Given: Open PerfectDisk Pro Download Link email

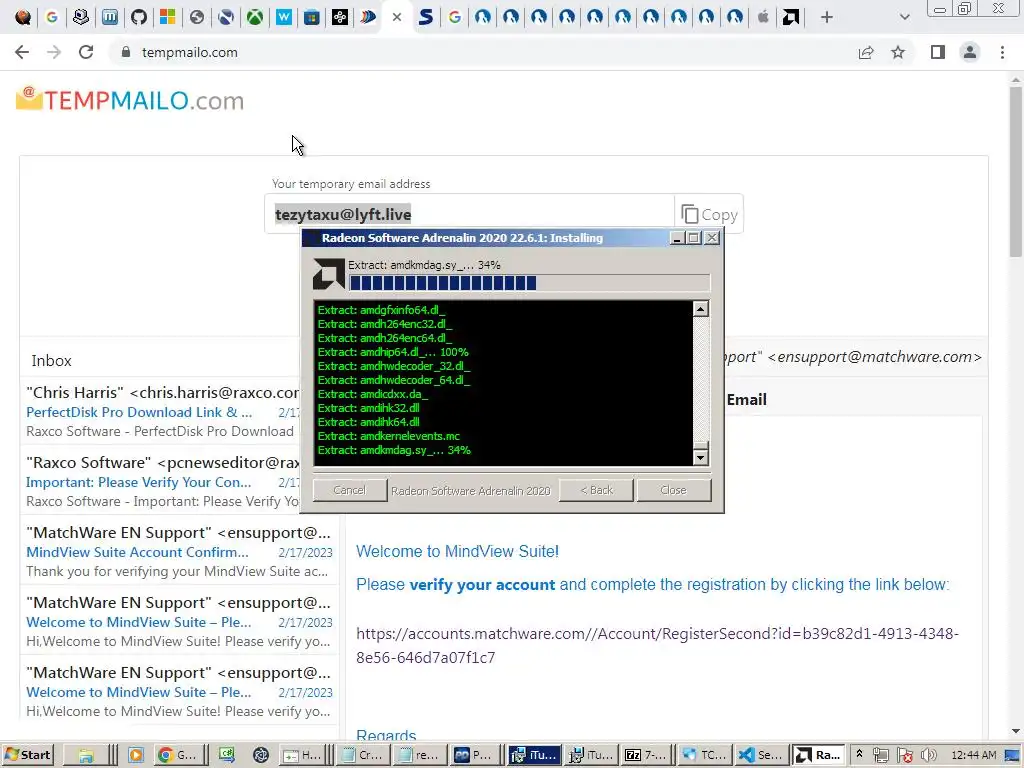Looking at the screenshot, I should [x=139, y=412].
